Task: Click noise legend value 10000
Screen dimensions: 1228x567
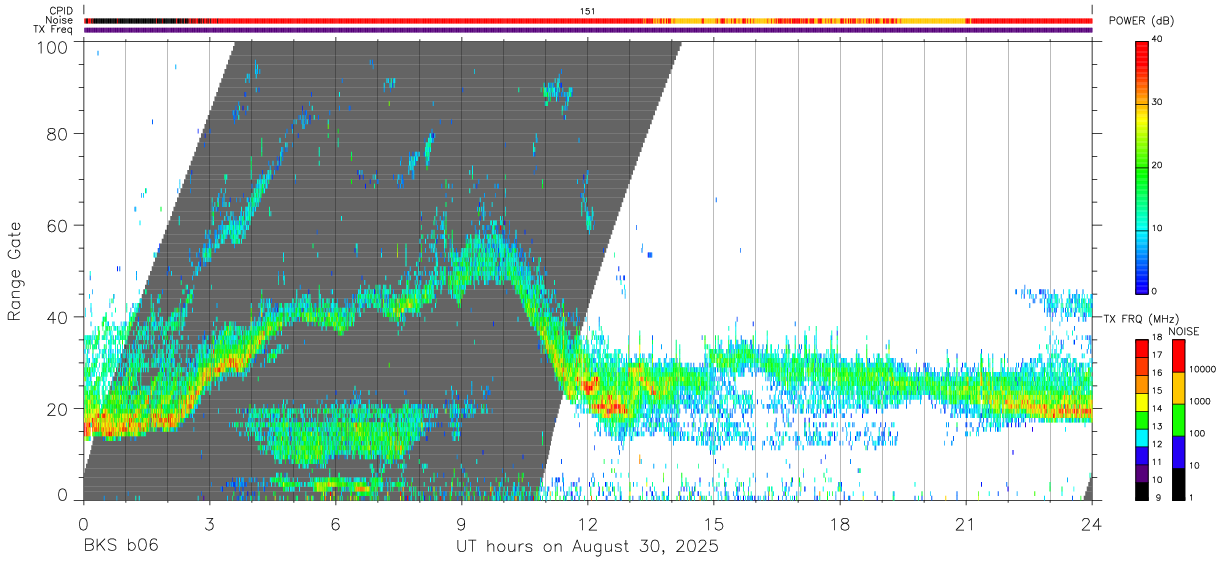Action: 1203,369
